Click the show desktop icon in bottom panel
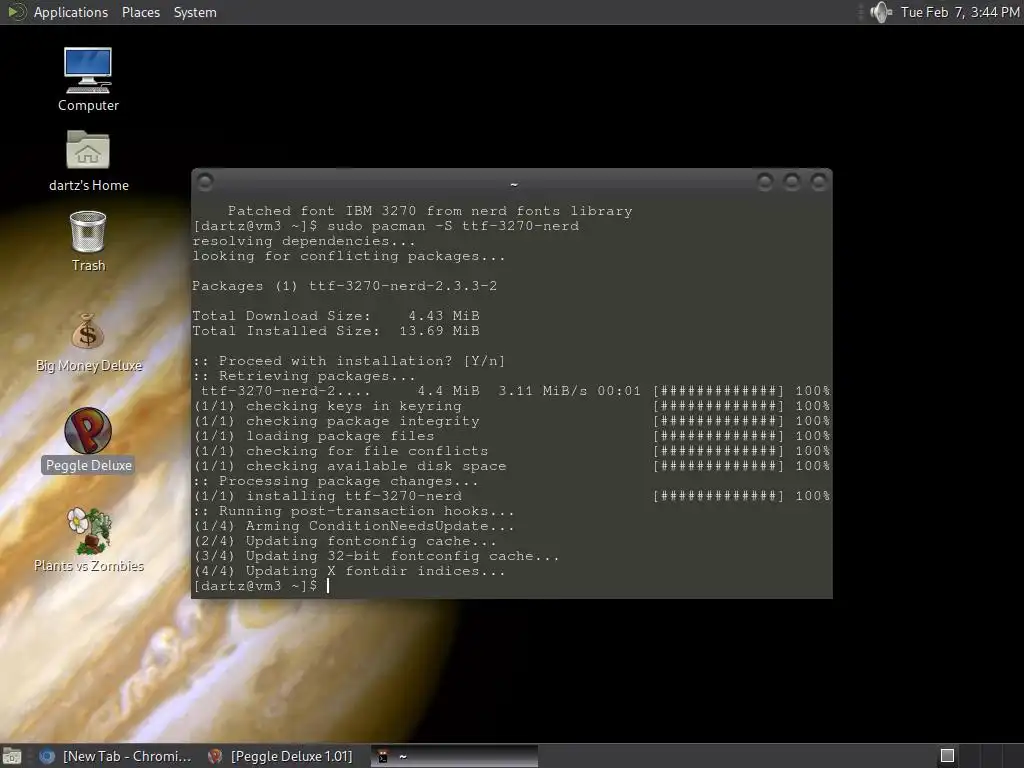Screen dimensions: 1024x768 12,756
